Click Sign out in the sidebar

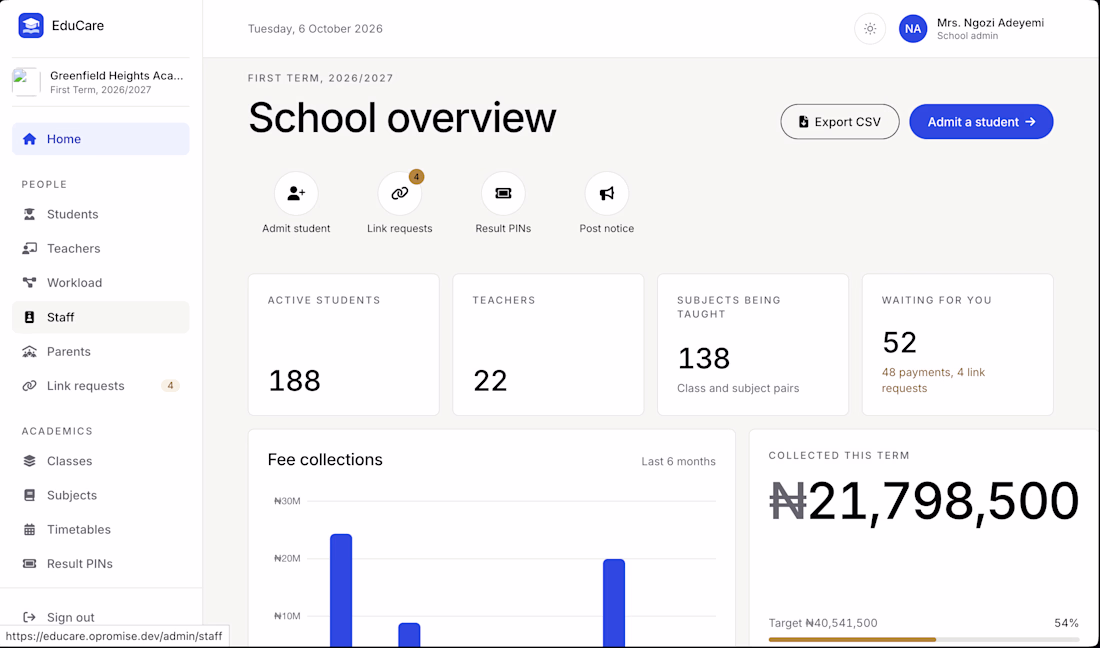[x=100, y=617]
